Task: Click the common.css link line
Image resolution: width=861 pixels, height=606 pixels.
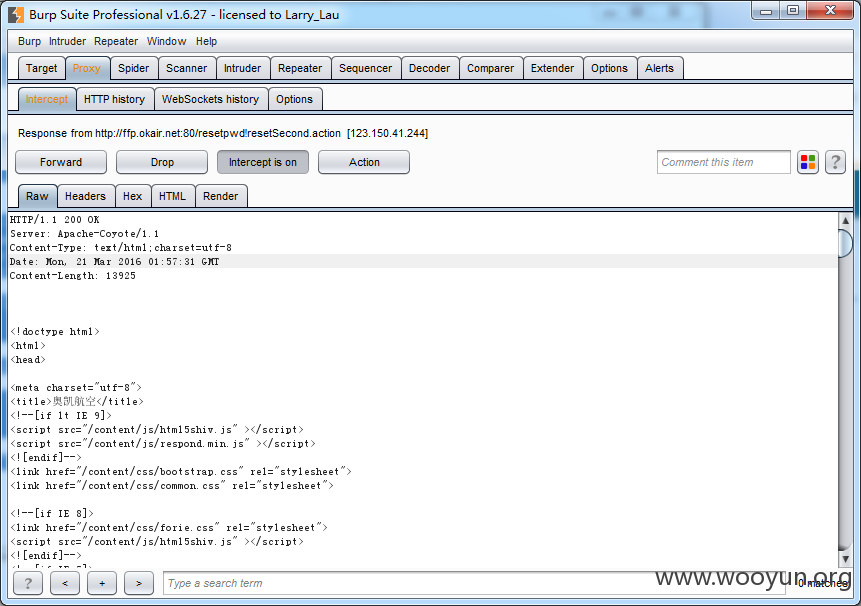Action: pos(172,485)
